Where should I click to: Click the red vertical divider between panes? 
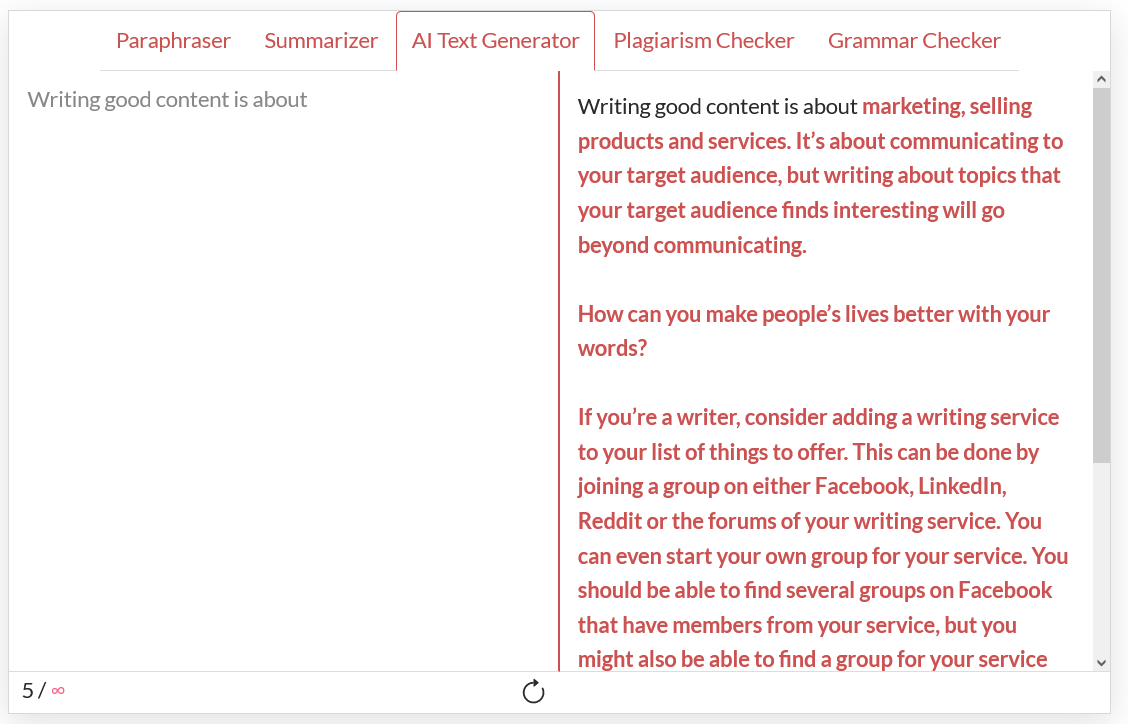point(559,371)
